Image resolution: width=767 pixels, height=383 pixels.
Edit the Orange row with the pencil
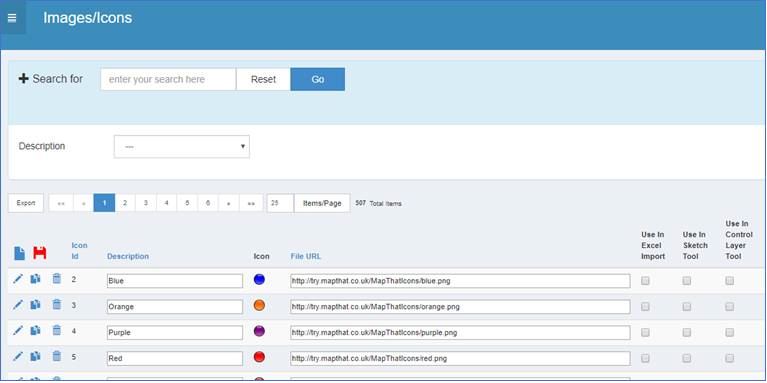coord(18,305)
